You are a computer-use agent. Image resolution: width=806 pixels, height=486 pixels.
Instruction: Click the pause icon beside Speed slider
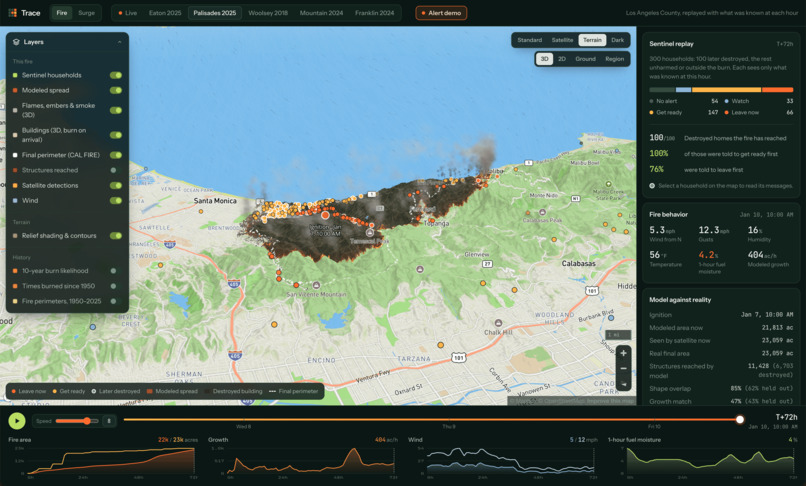point(109,421)
